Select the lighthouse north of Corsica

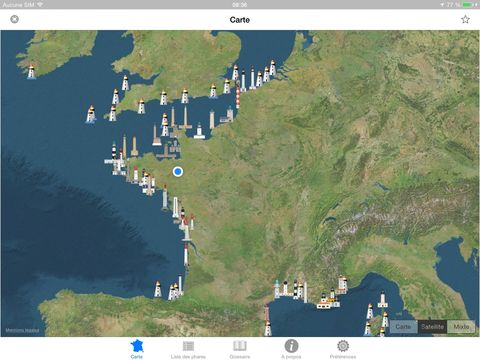(x=383, y=299)
